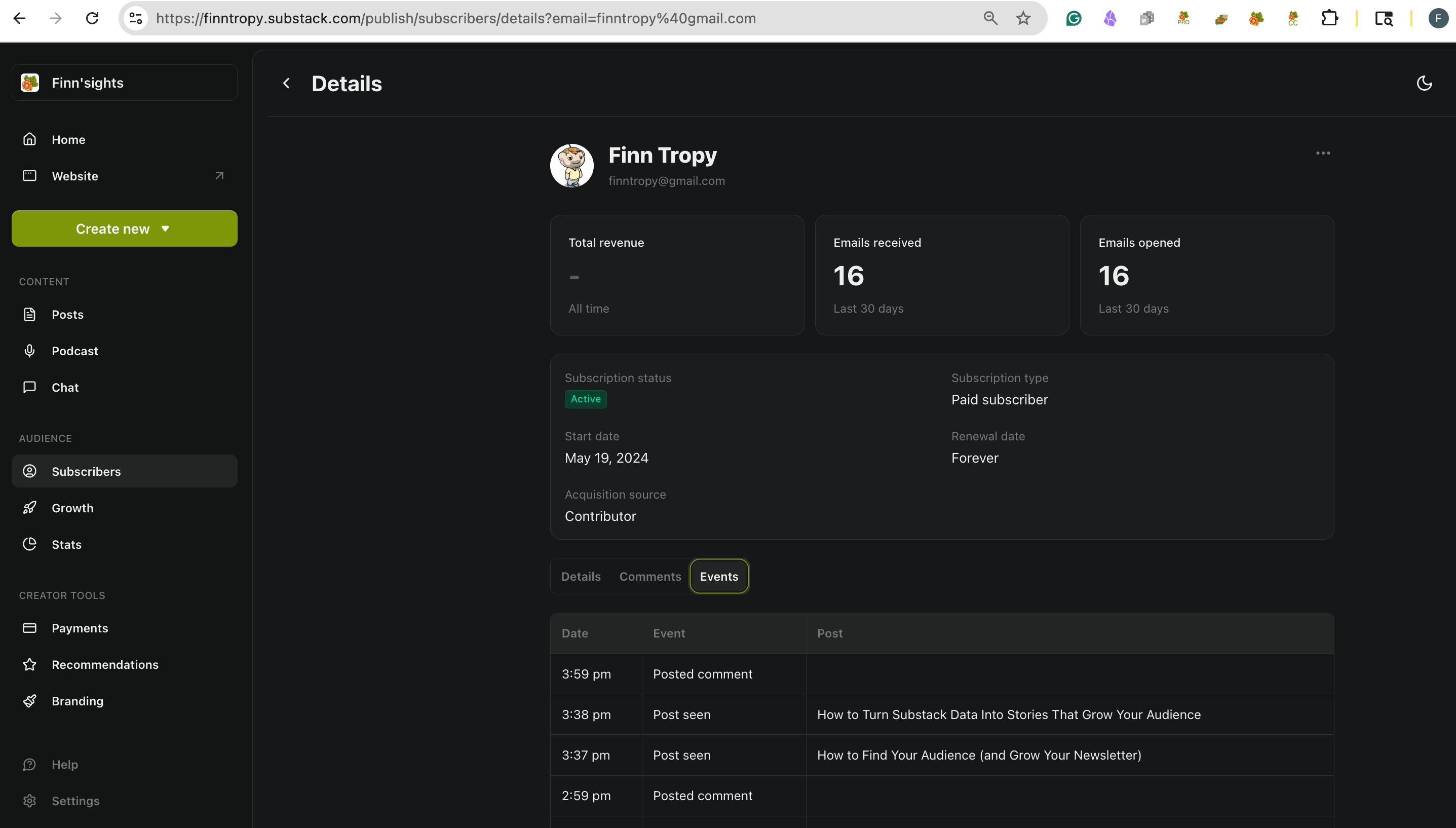This screenshot has height=828, width=1456.
Task: Open Payments card icon
Action: pyautogui.click(x=29, y=628)
